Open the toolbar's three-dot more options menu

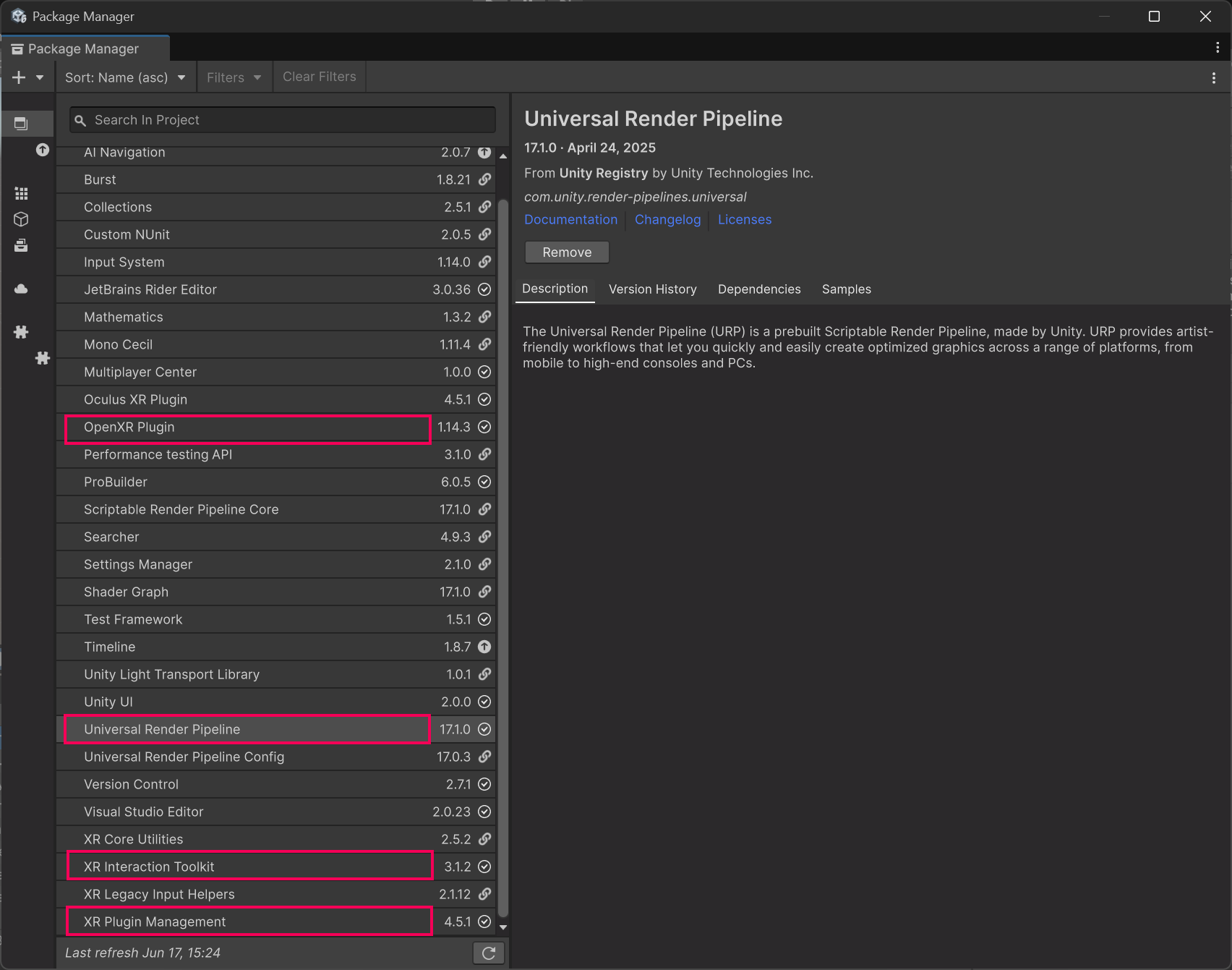pos(1213,78)
